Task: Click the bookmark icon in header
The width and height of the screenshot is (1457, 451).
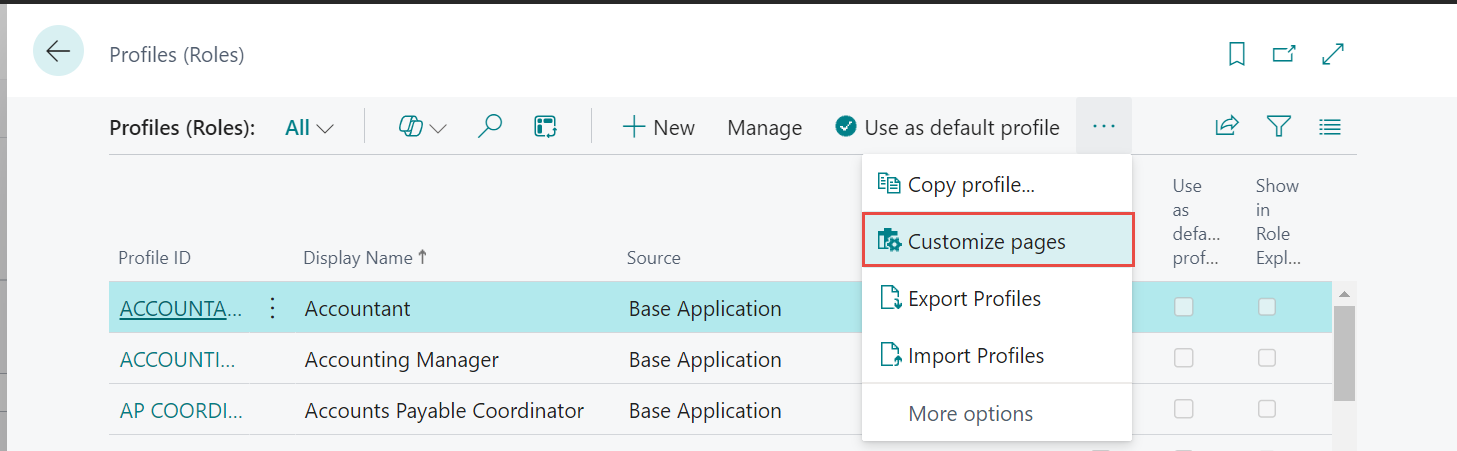Action: click(x=1237, y=55)
